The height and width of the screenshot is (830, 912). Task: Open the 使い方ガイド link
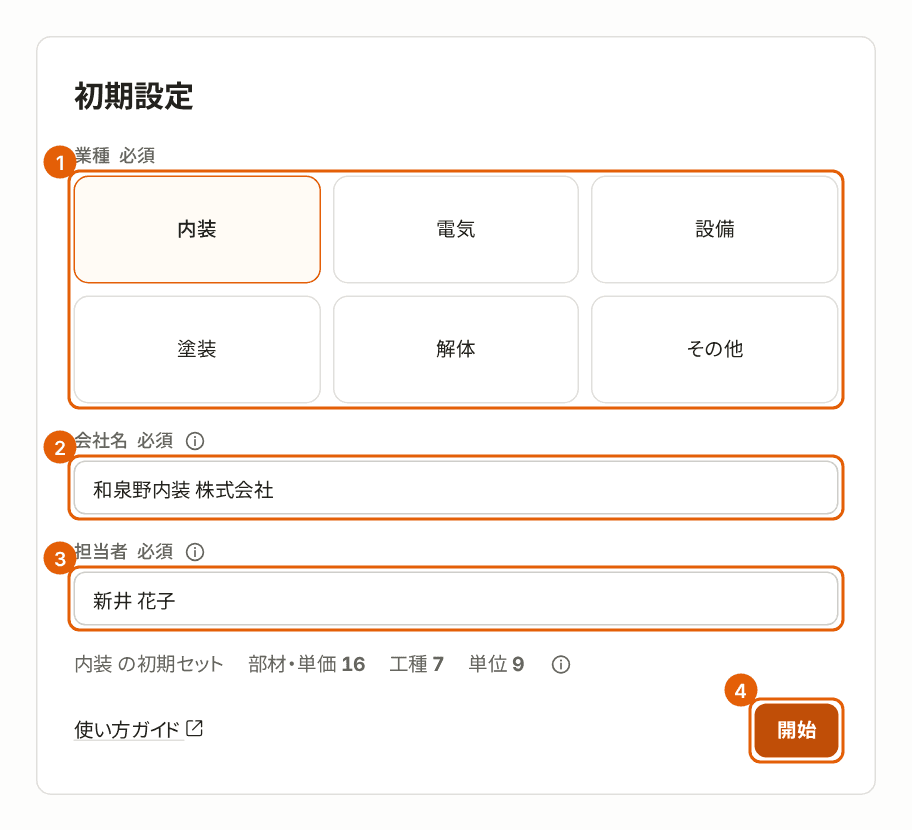click(138, 729)
